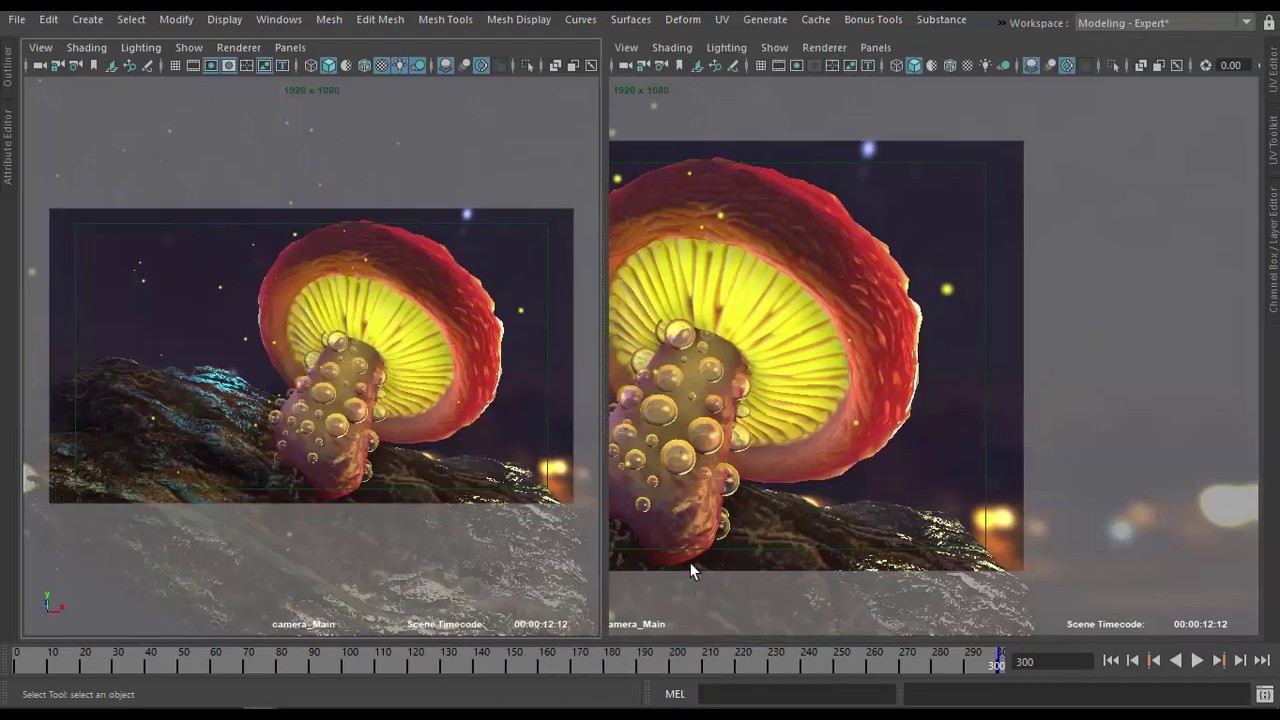This screenshot has height=720, width=1280.
Task: Click Wireframe on Shaded icon in left viewport
Action: [x=364, y=65]
